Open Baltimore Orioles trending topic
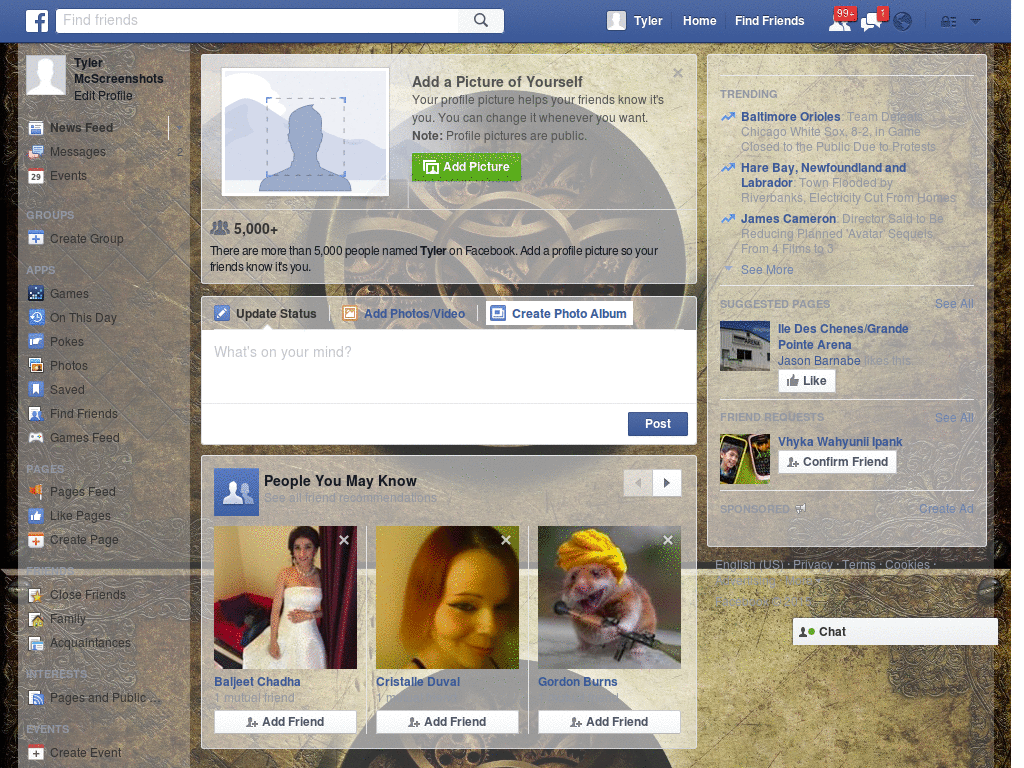Screen dimensions: 1024x768 pos(790,117)
